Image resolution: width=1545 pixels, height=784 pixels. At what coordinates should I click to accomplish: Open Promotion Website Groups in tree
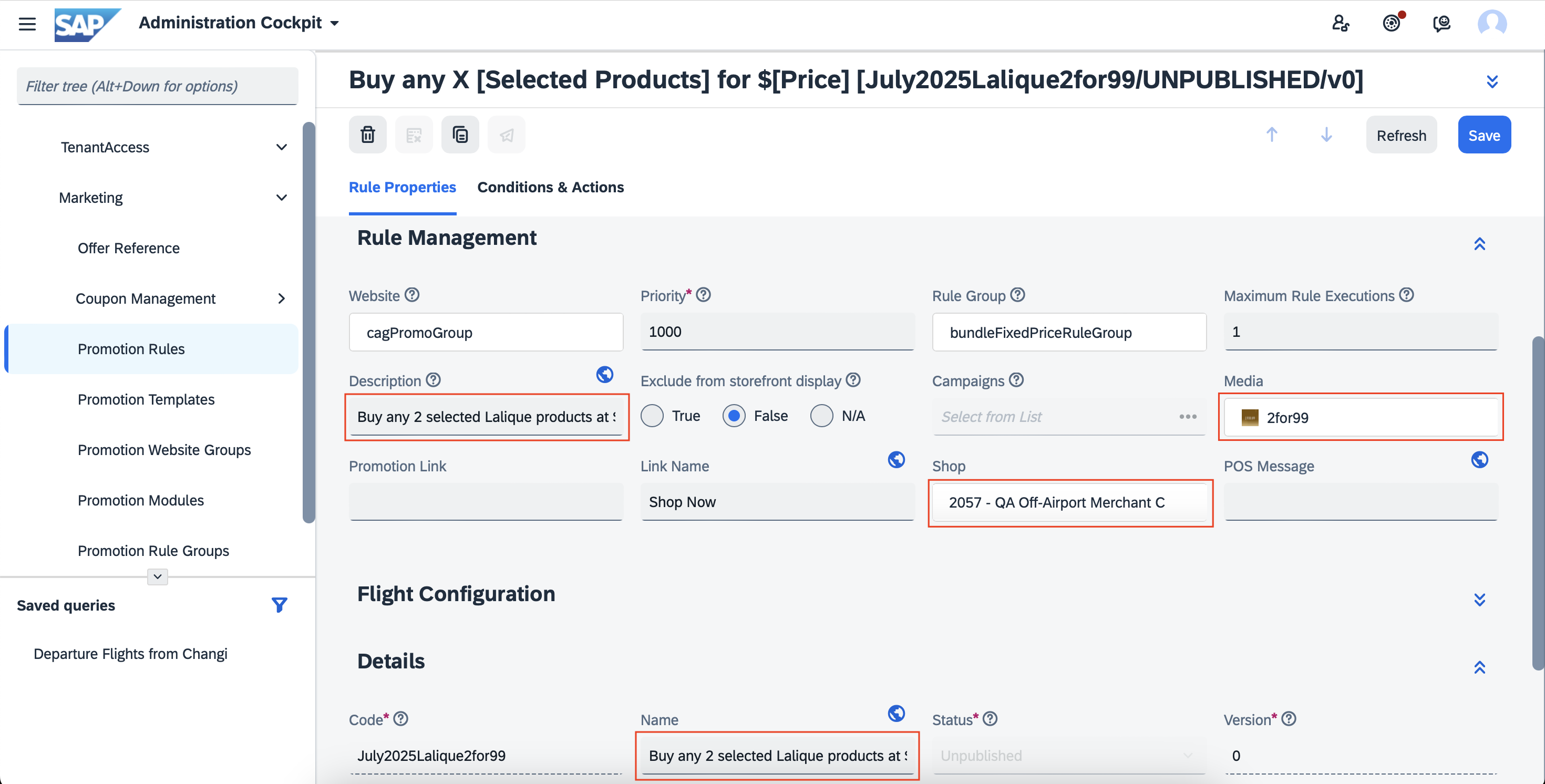coord(164,449)
